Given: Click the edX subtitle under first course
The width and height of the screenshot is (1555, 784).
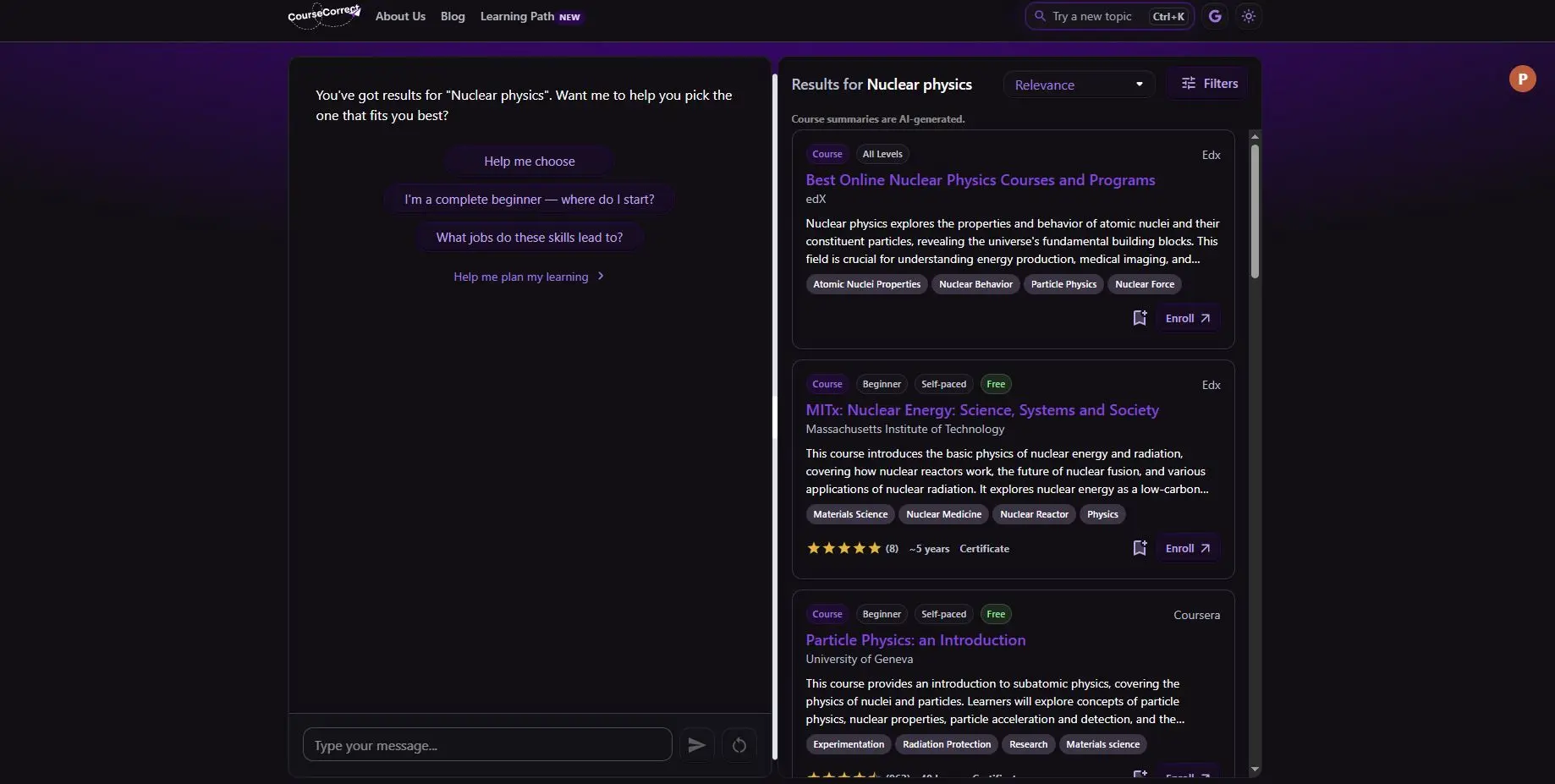Looking at the screenshot, I should [x=816, y=199].
